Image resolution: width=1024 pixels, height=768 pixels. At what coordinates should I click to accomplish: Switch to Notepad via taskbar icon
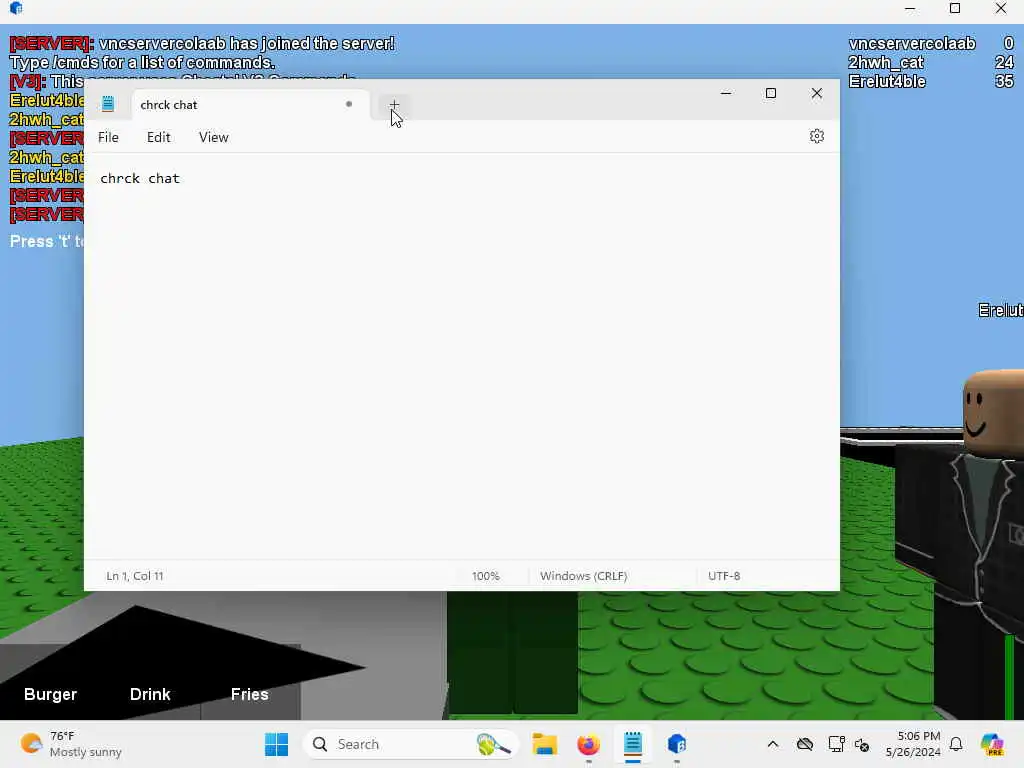pos(632,744)
